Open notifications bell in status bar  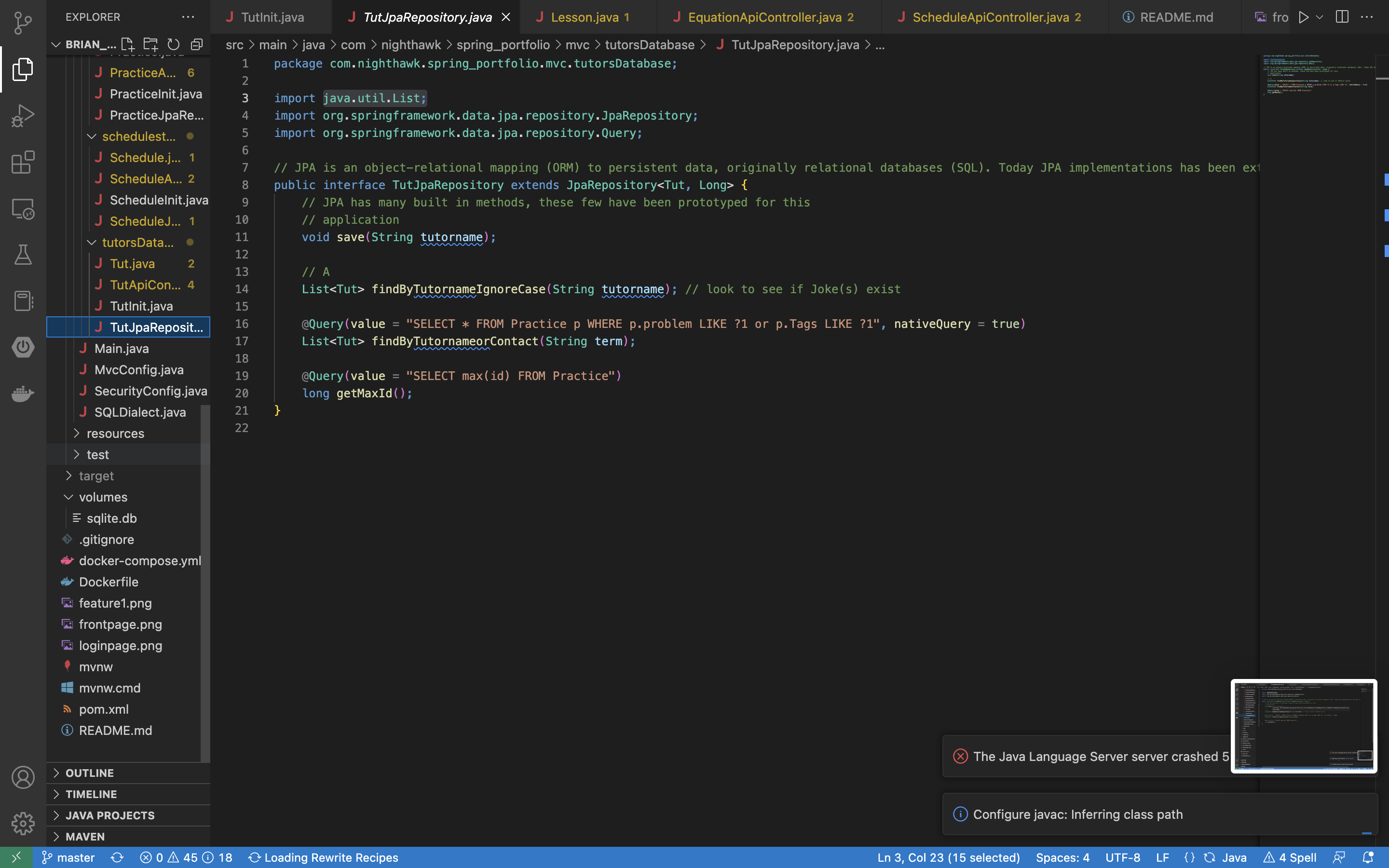pos(1368,857)
